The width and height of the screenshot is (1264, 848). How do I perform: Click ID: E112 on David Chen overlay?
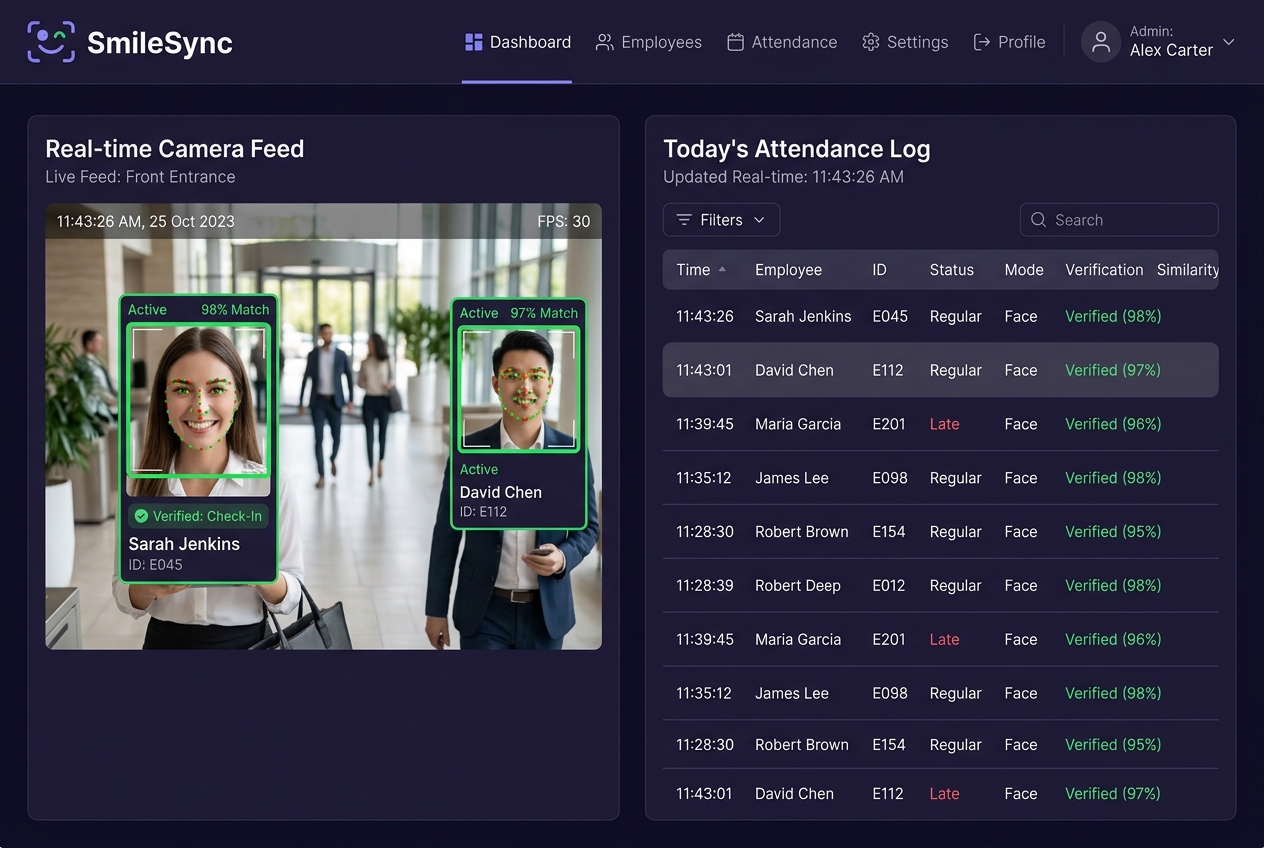pos(483,512)
